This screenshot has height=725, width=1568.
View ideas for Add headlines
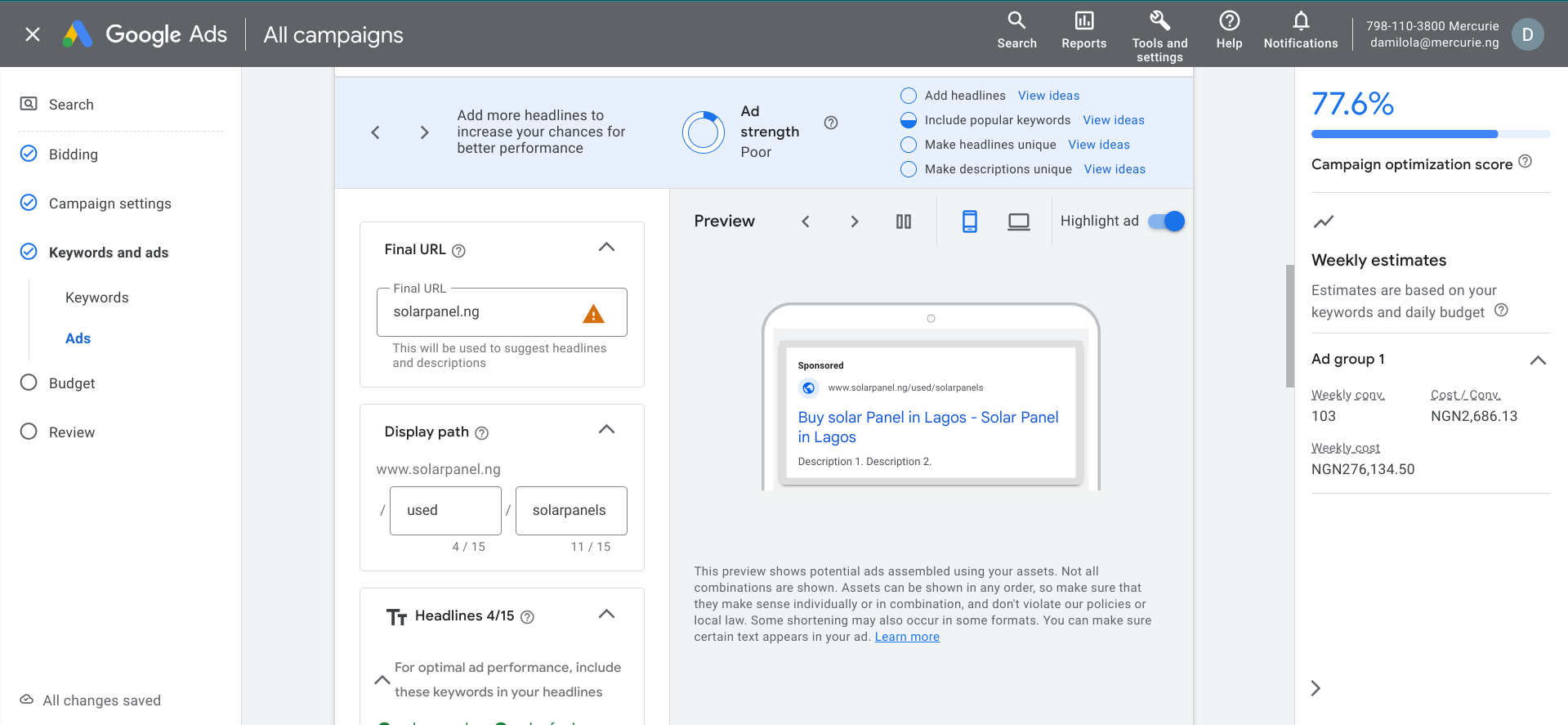point(1048,96)
